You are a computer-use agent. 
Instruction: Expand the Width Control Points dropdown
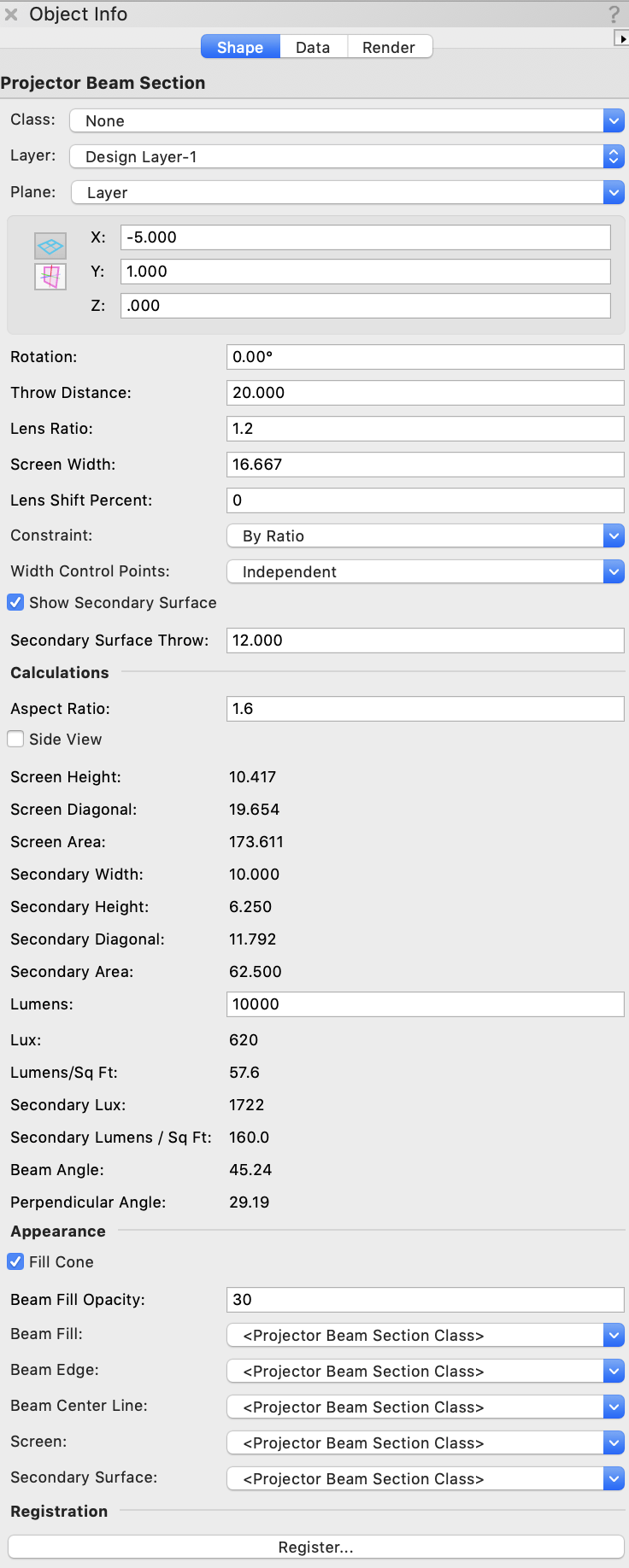425,572
